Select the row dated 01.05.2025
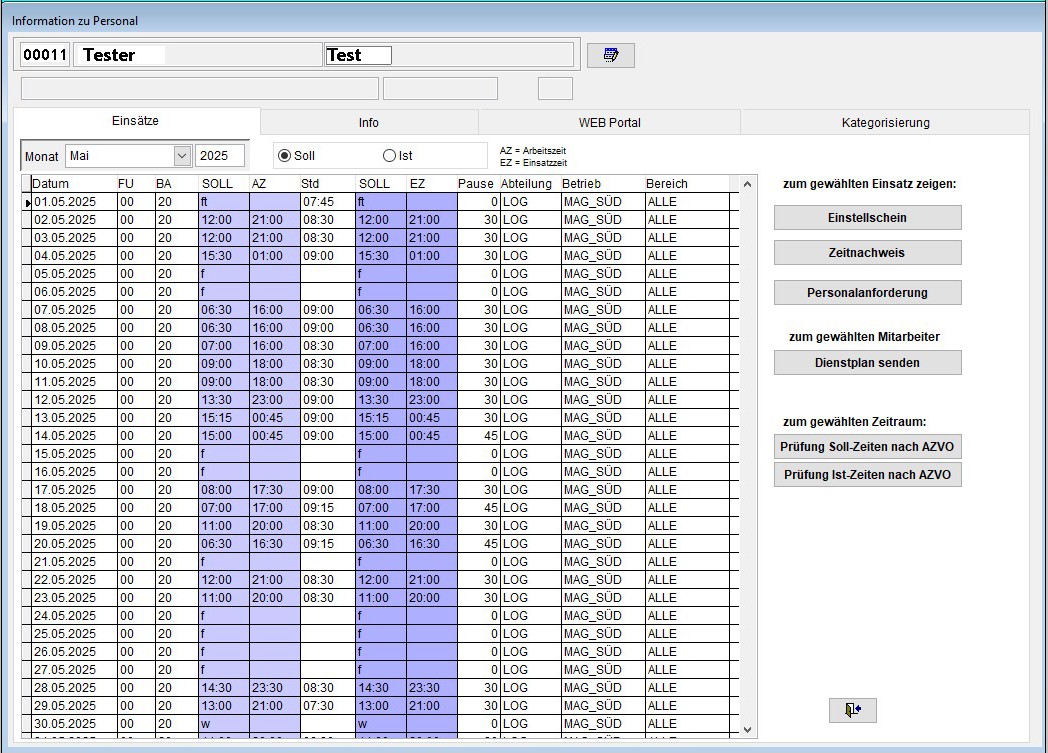 coord(380,202)
